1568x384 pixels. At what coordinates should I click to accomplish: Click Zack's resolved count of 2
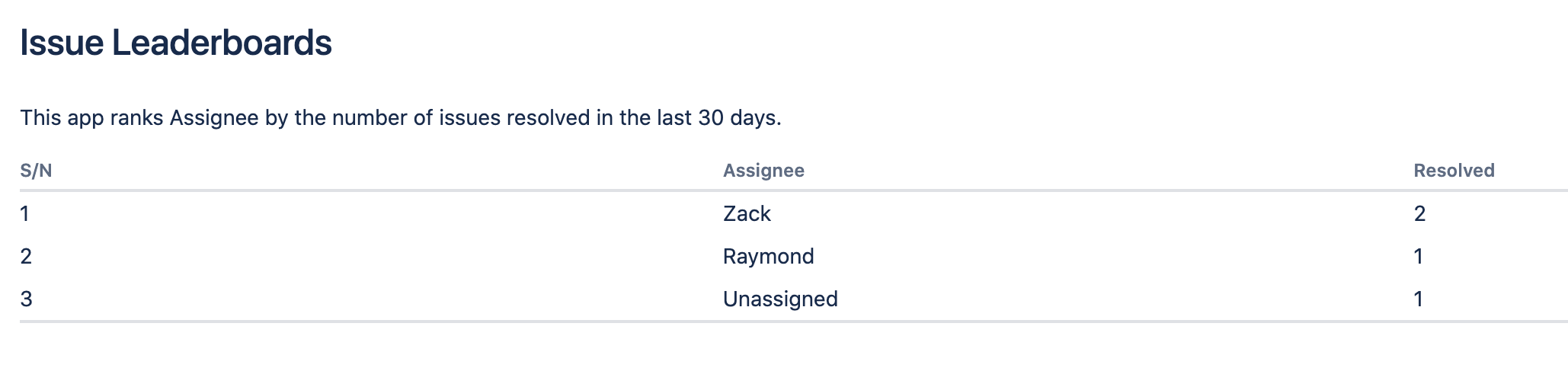click(1419, 213)
